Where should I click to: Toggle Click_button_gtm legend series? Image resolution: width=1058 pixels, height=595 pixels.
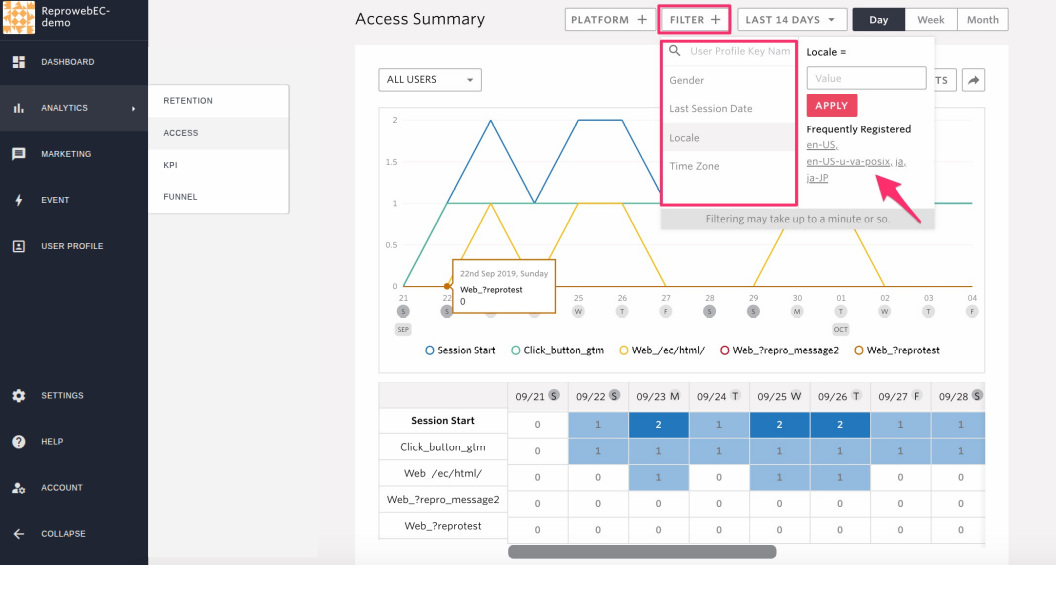tap(557, 350)
